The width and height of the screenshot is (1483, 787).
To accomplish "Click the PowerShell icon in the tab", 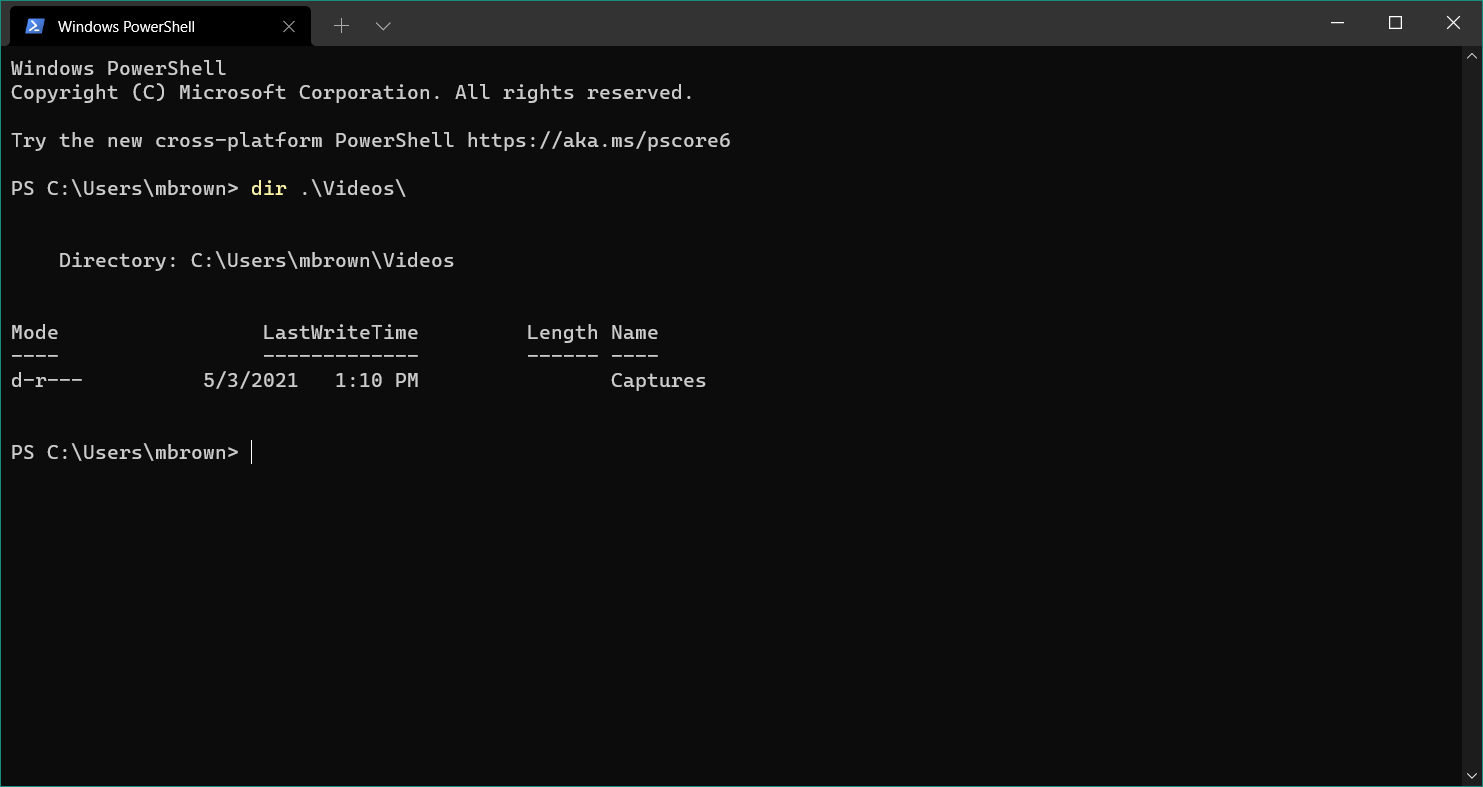I will (x=35, y=26).
